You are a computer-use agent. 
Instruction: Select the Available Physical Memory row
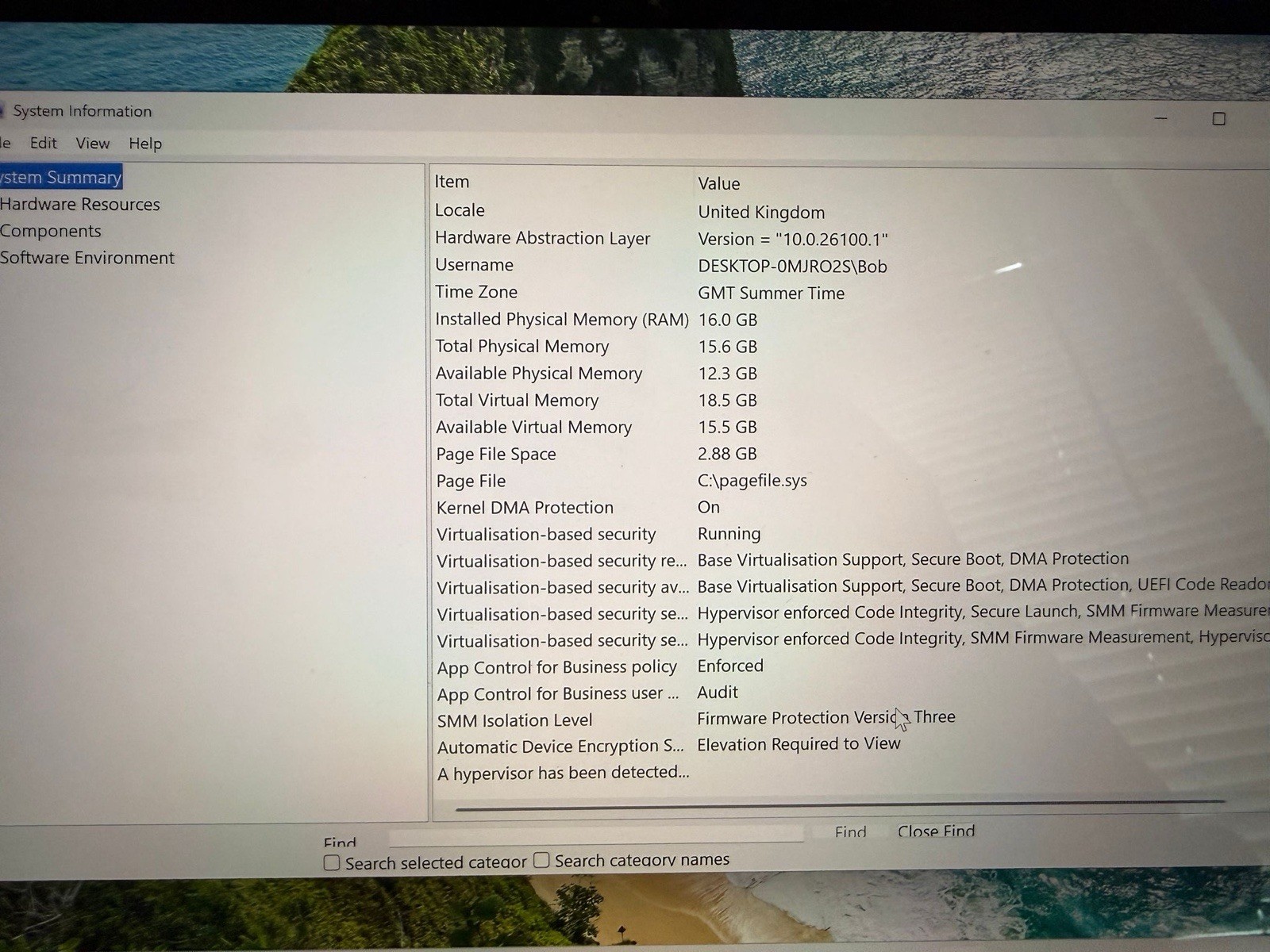(851, 373)
